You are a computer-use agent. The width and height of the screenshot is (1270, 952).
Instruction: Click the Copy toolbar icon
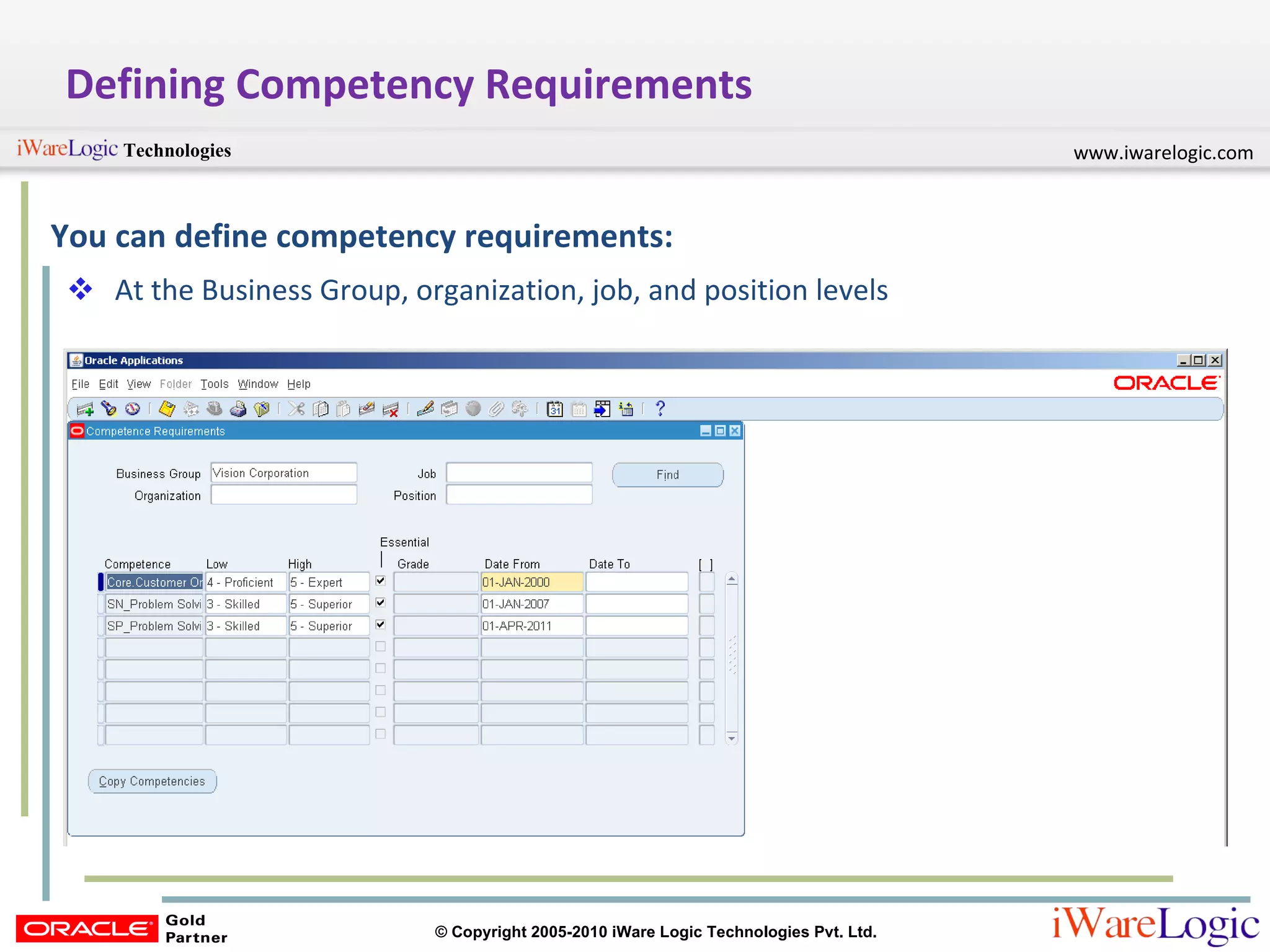[321, 409]
